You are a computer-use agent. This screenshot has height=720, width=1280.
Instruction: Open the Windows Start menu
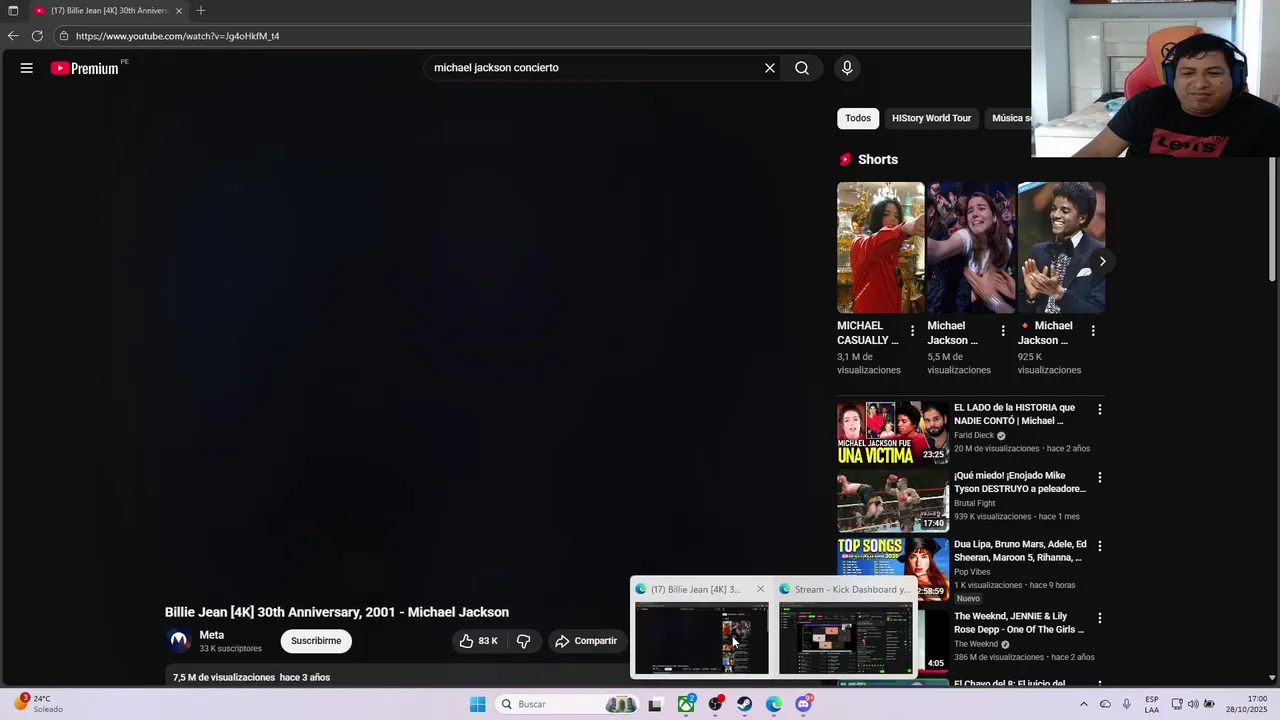[477, 704]
